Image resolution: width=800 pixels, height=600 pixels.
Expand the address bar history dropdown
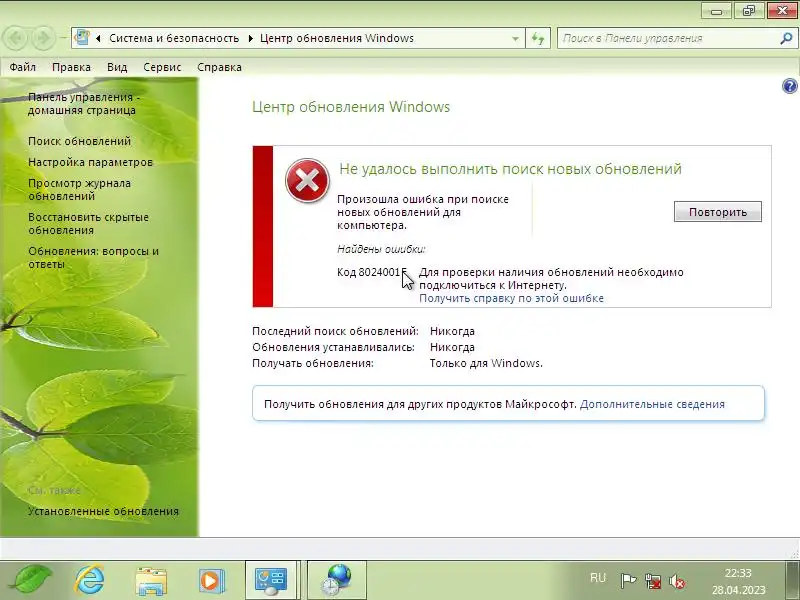point(515,38)
